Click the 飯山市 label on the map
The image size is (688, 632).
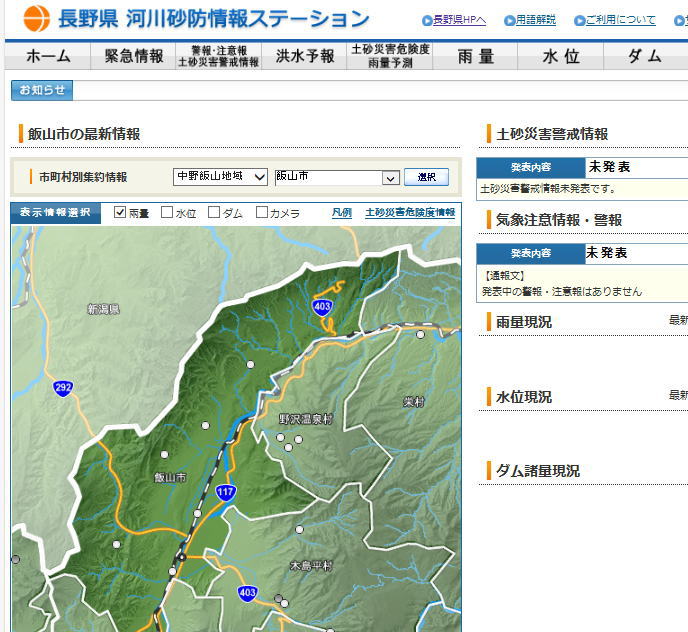(x=170, y=478)
